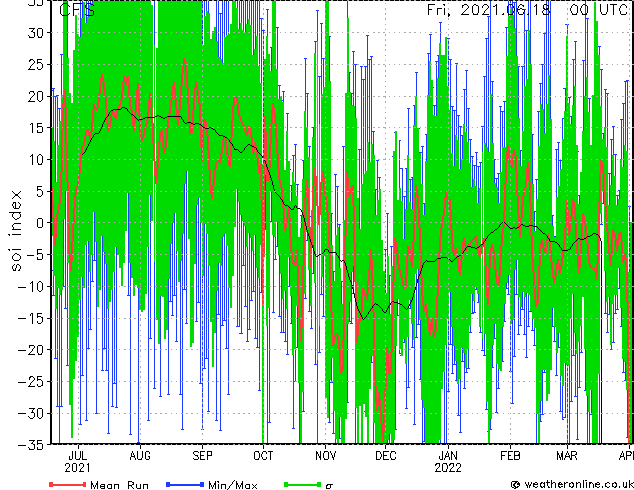Click the '-20' y-axis tick label
Image resolution: width=634 pixels, height=490 pixels.
coord(32,350)
